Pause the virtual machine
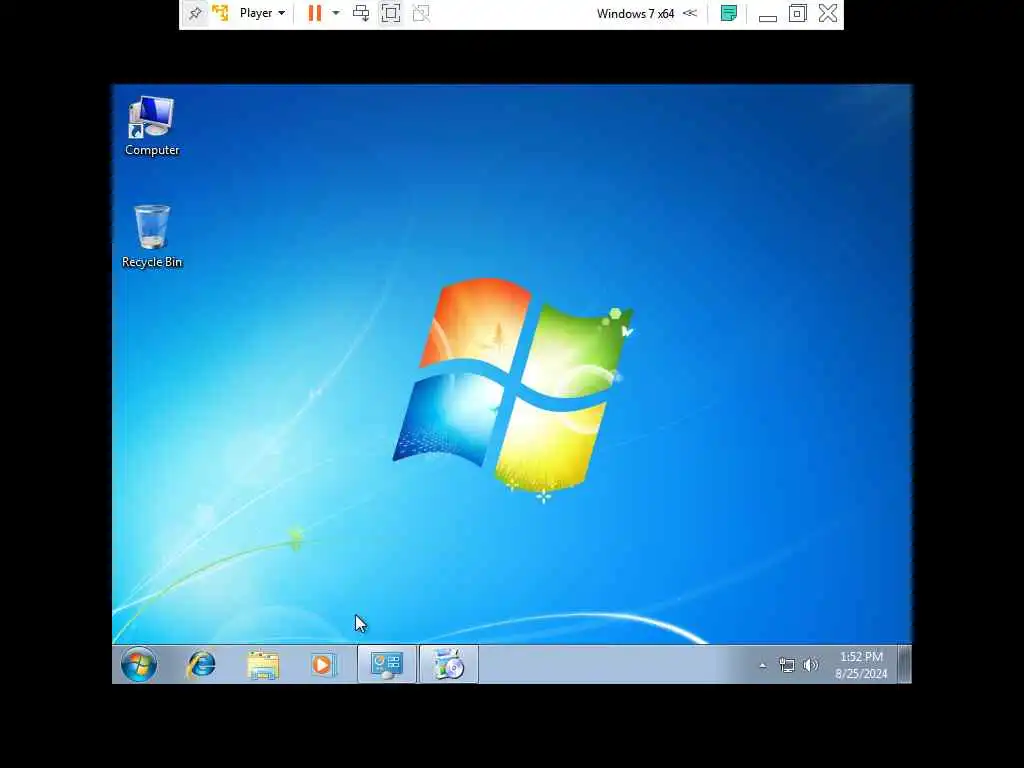Screen dimensions: 1024x768 coord(315,13)
